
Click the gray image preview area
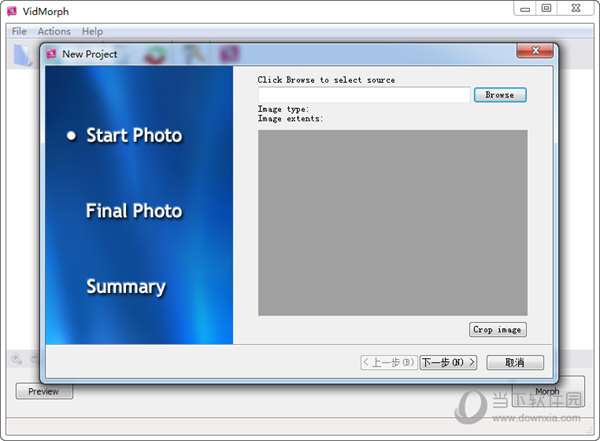393,223
